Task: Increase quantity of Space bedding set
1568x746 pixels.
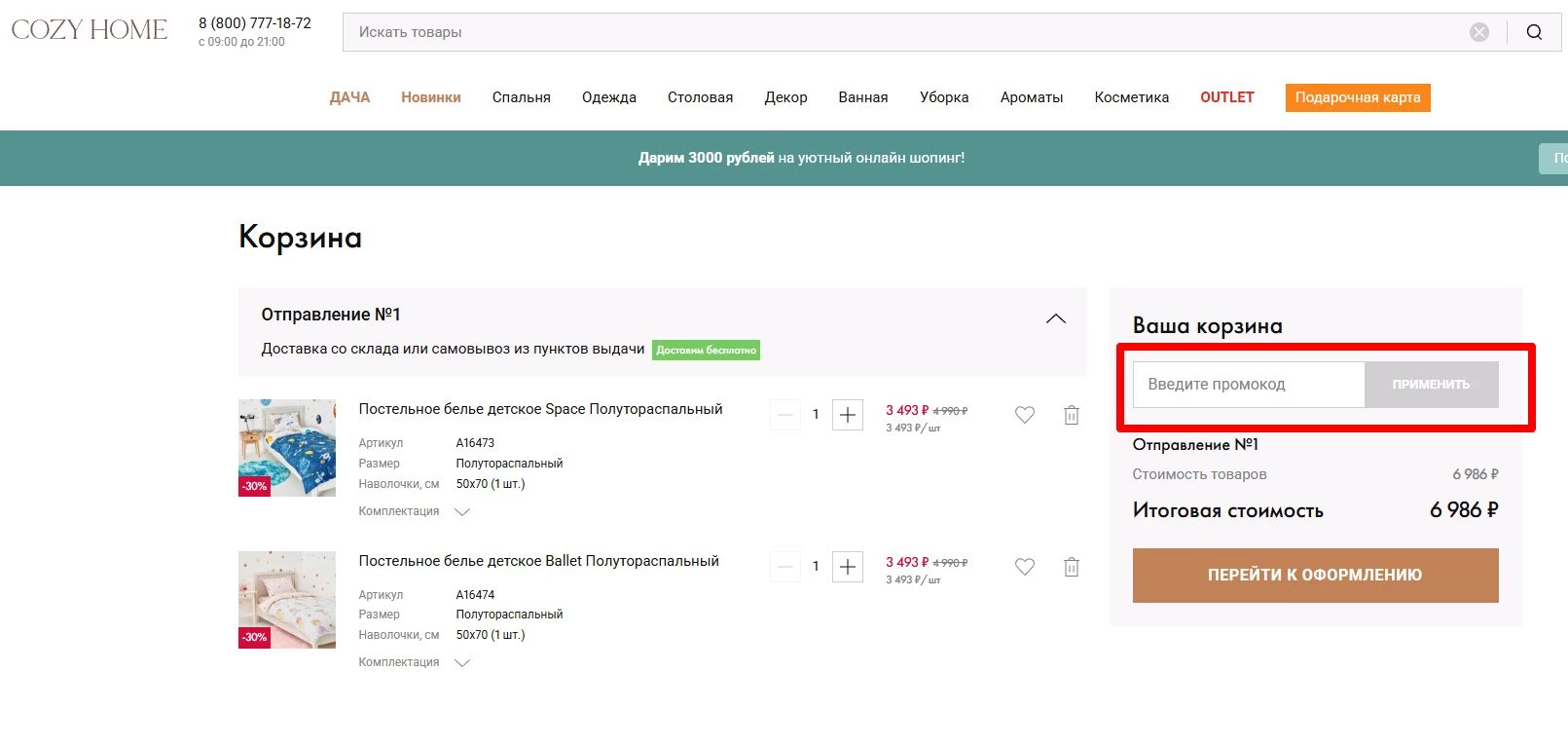Action: coord(848,415)
